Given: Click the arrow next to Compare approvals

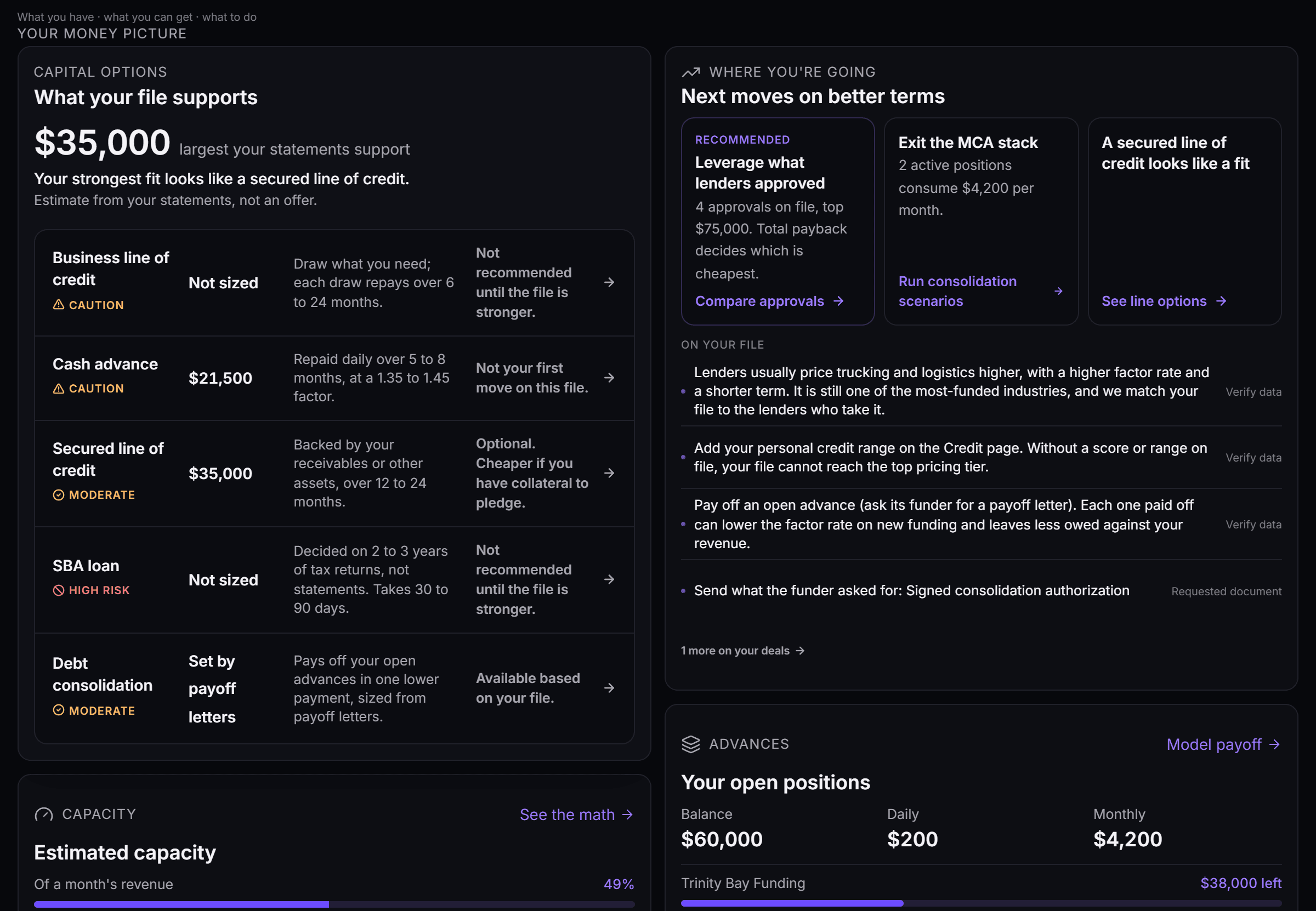Looking at the screenshot, I should [x=838, y=301].
